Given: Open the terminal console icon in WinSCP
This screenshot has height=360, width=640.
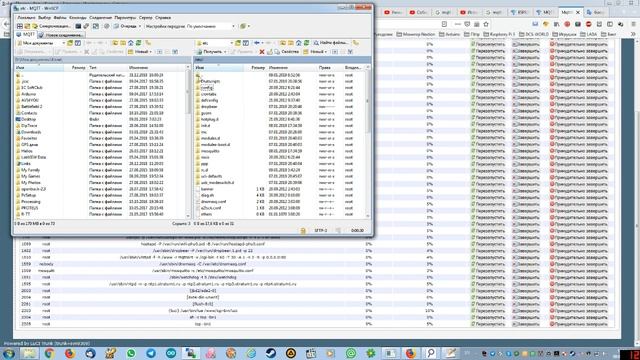Looking at the screenshot, I should (x=78, y=26).
